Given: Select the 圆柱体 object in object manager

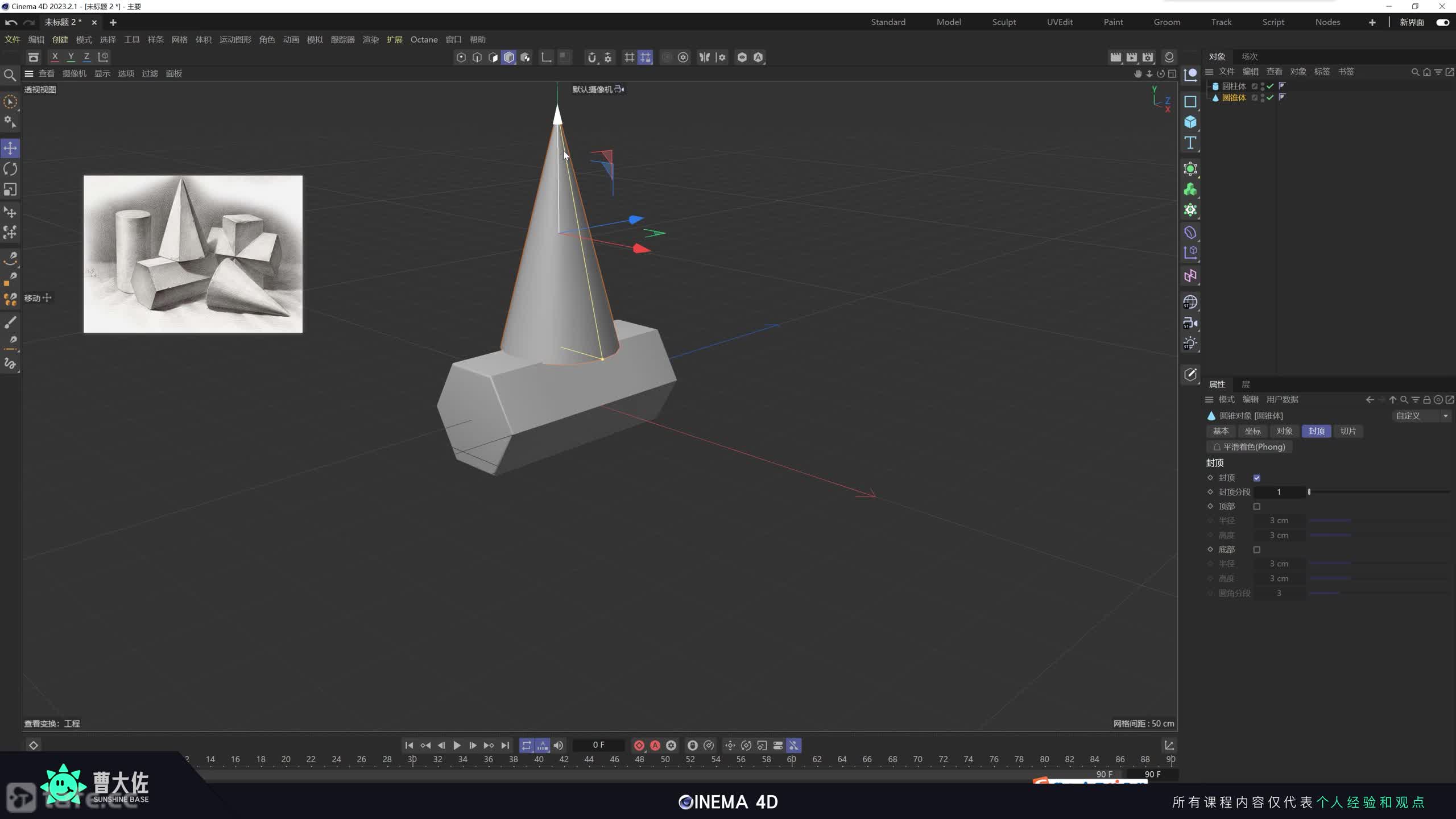Looking at the screenshot, I should (x=1233, y=86).
